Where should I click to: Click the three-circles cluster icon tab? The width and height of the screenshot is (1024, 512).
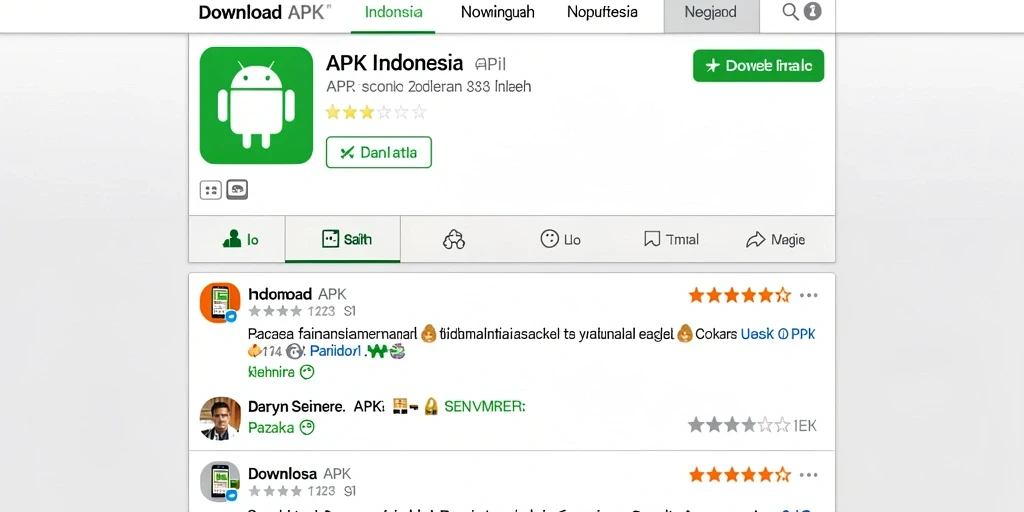pos(454,240)
